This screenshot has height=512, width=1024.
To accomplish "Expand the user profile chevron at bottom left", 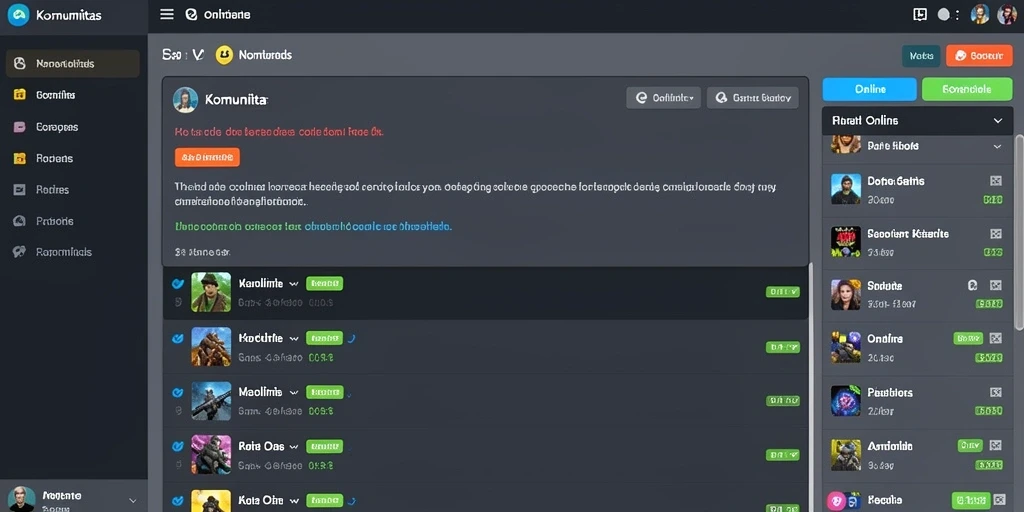I will 133,500.
